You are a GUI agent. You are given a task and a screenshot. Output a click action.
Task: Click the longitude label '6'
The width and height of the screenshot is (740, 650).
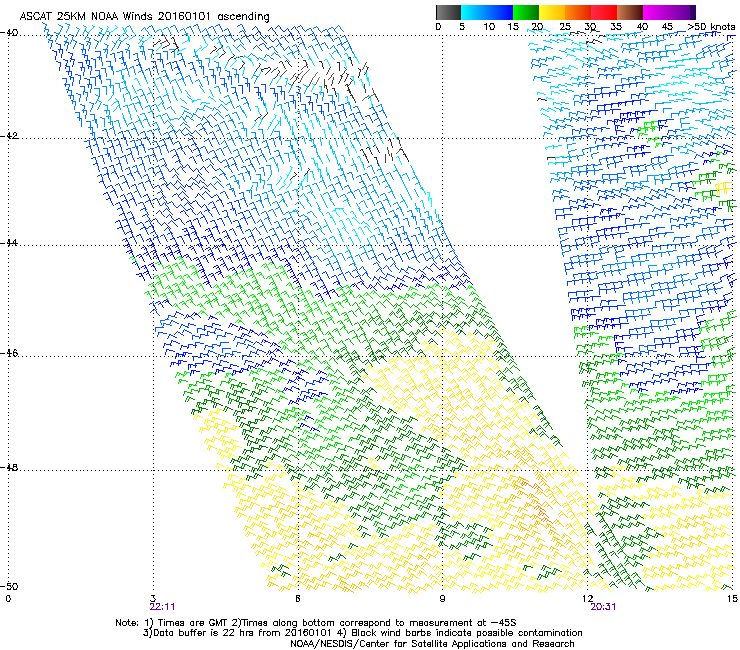[x=297, y=598]
